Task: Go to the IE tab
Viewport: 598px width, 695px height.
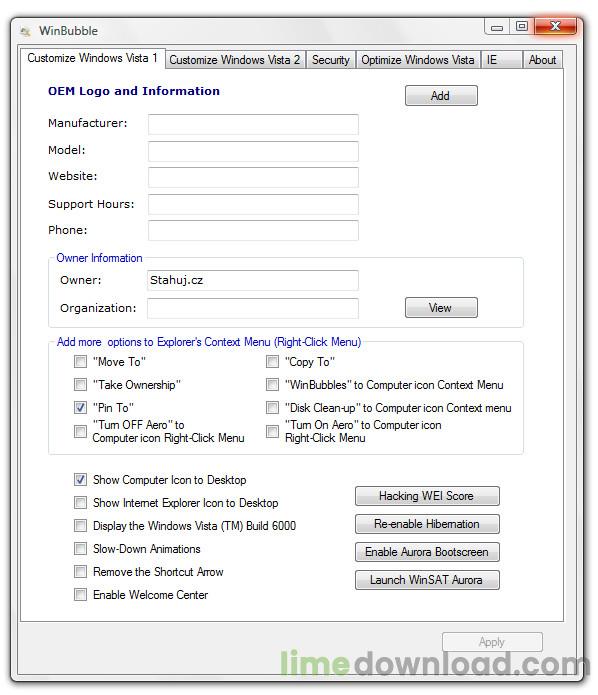Action: 501,60
